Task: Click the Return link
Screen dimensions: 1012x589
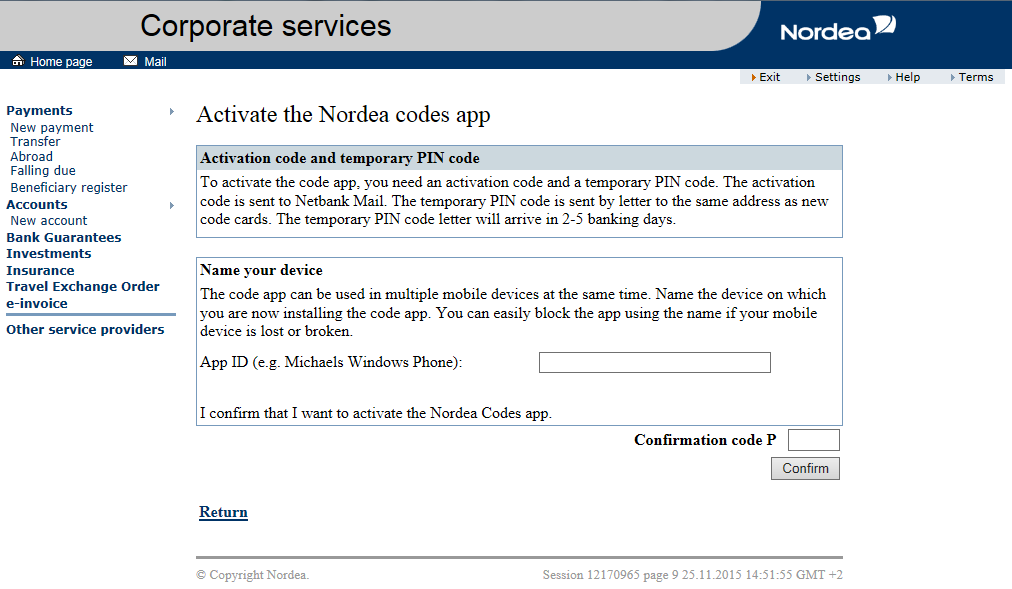Action: (223, 512)
